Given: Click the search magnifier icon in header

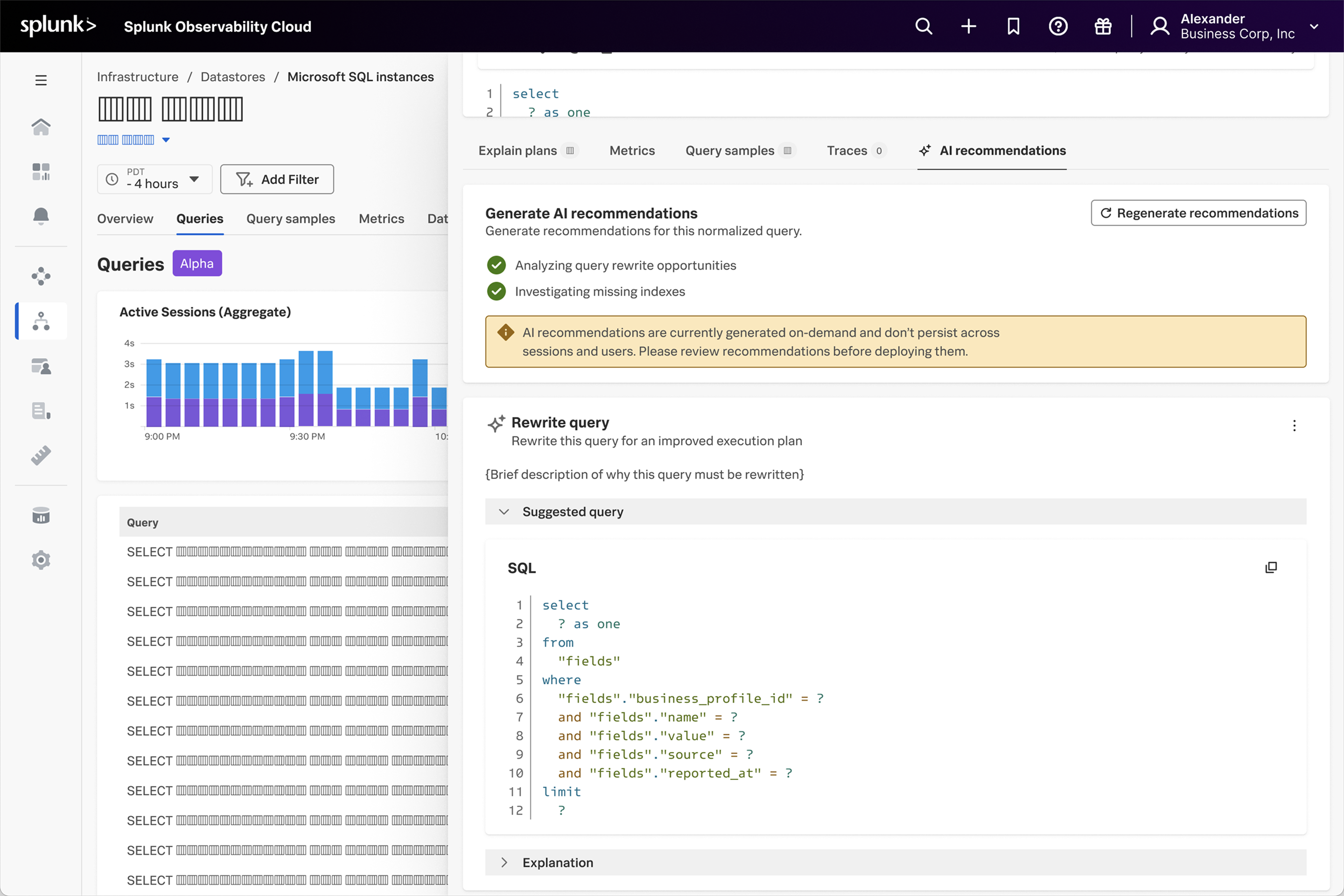Looking at the screenshot, I should coord(924,26).
